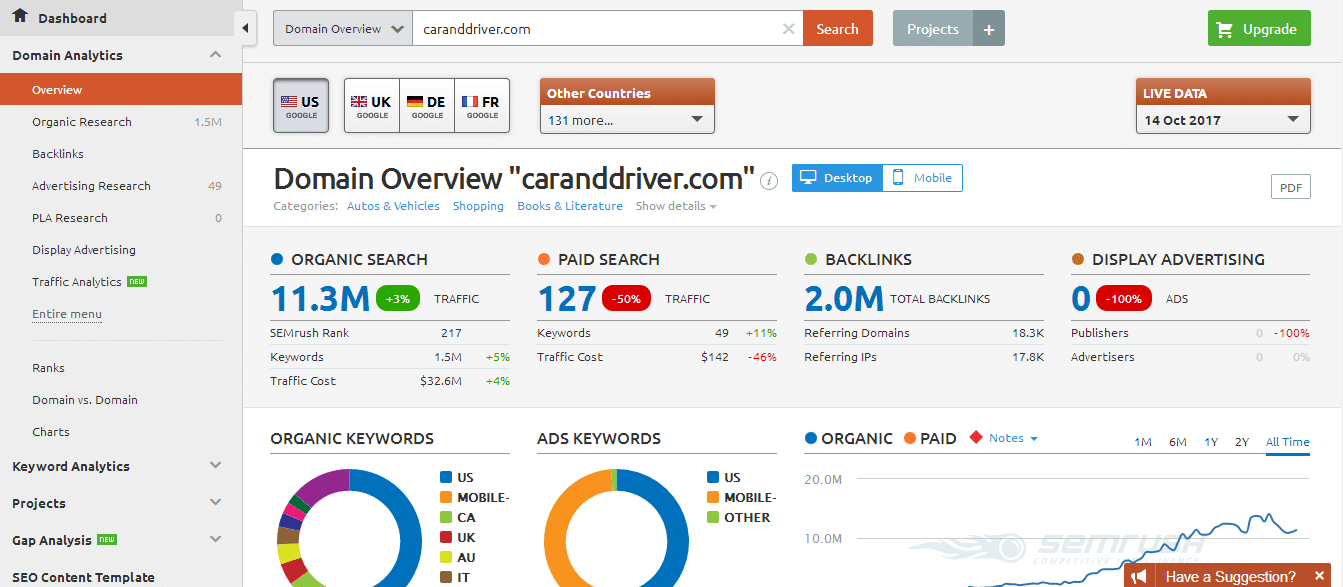Collapse the sidebar with the arrow handle
This screenshot has height=587, width=1343.
(246, 28)
